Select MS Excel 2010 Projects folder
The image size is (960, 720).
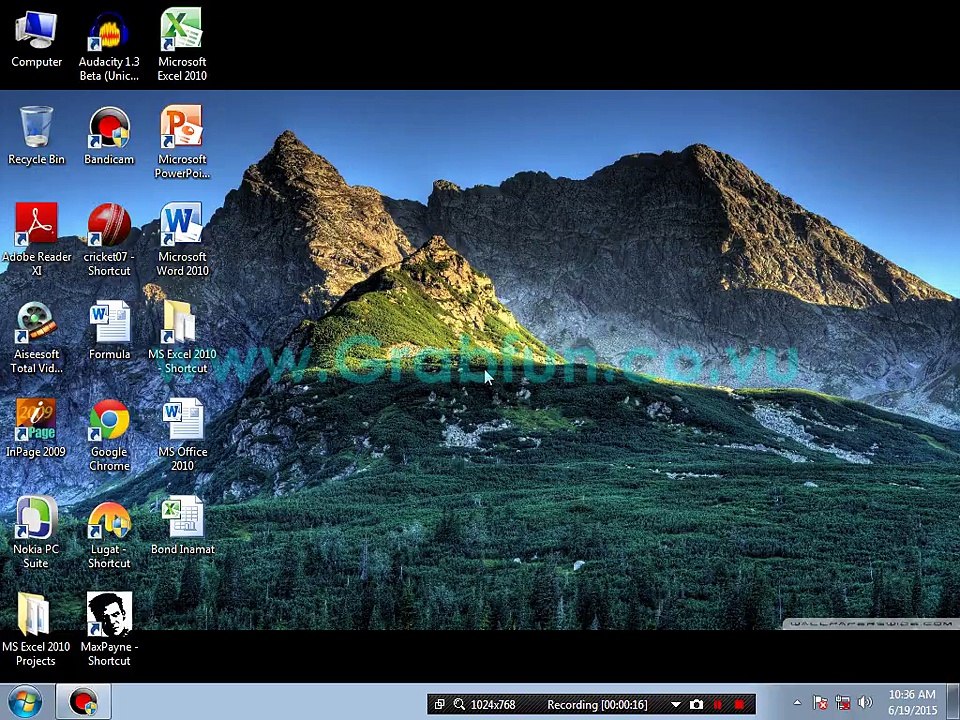coord(36,629)
